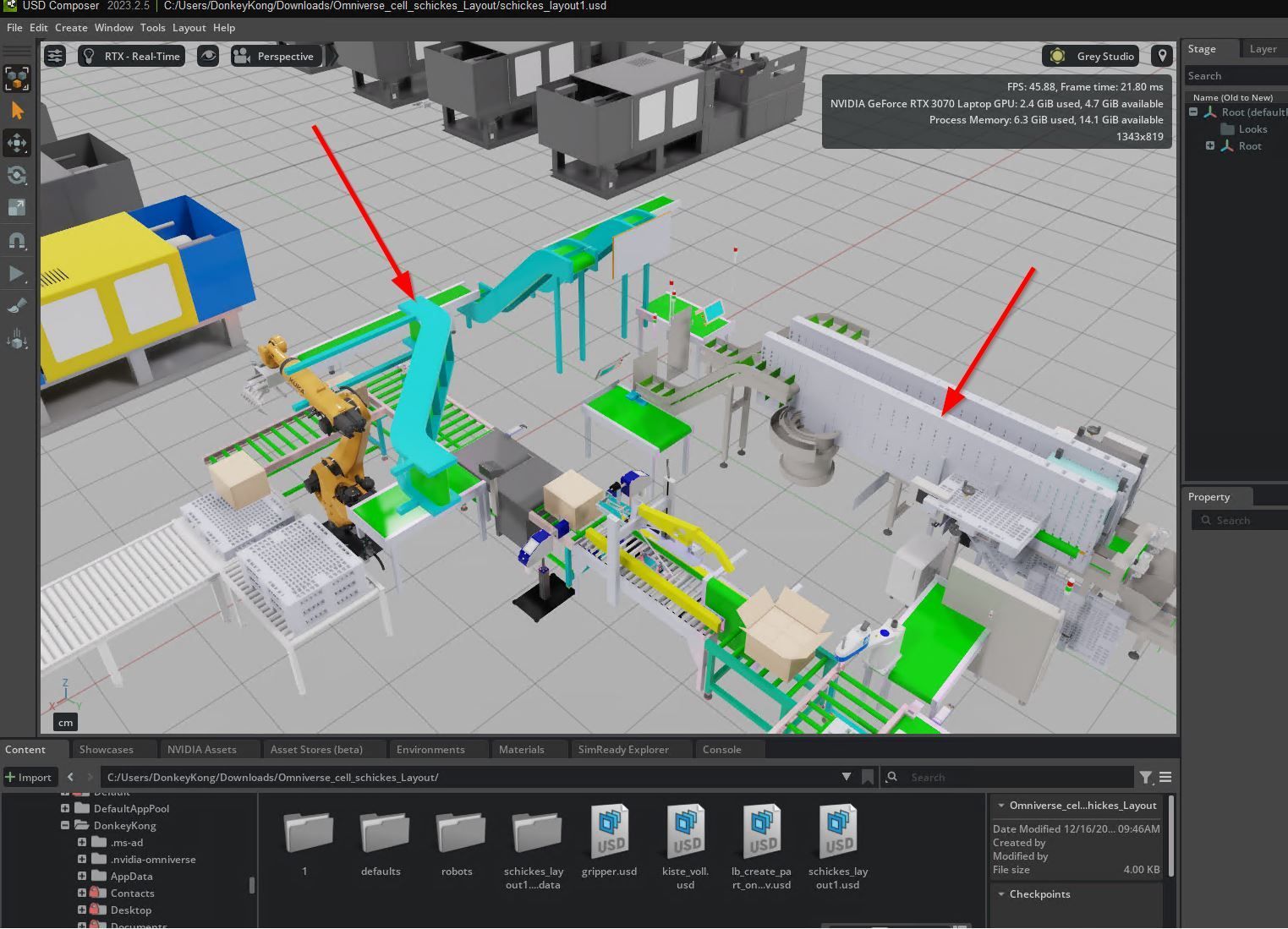Activate the physics drop-to-ground tool
The image size is (1288, 929).
(x=17, y=340)
